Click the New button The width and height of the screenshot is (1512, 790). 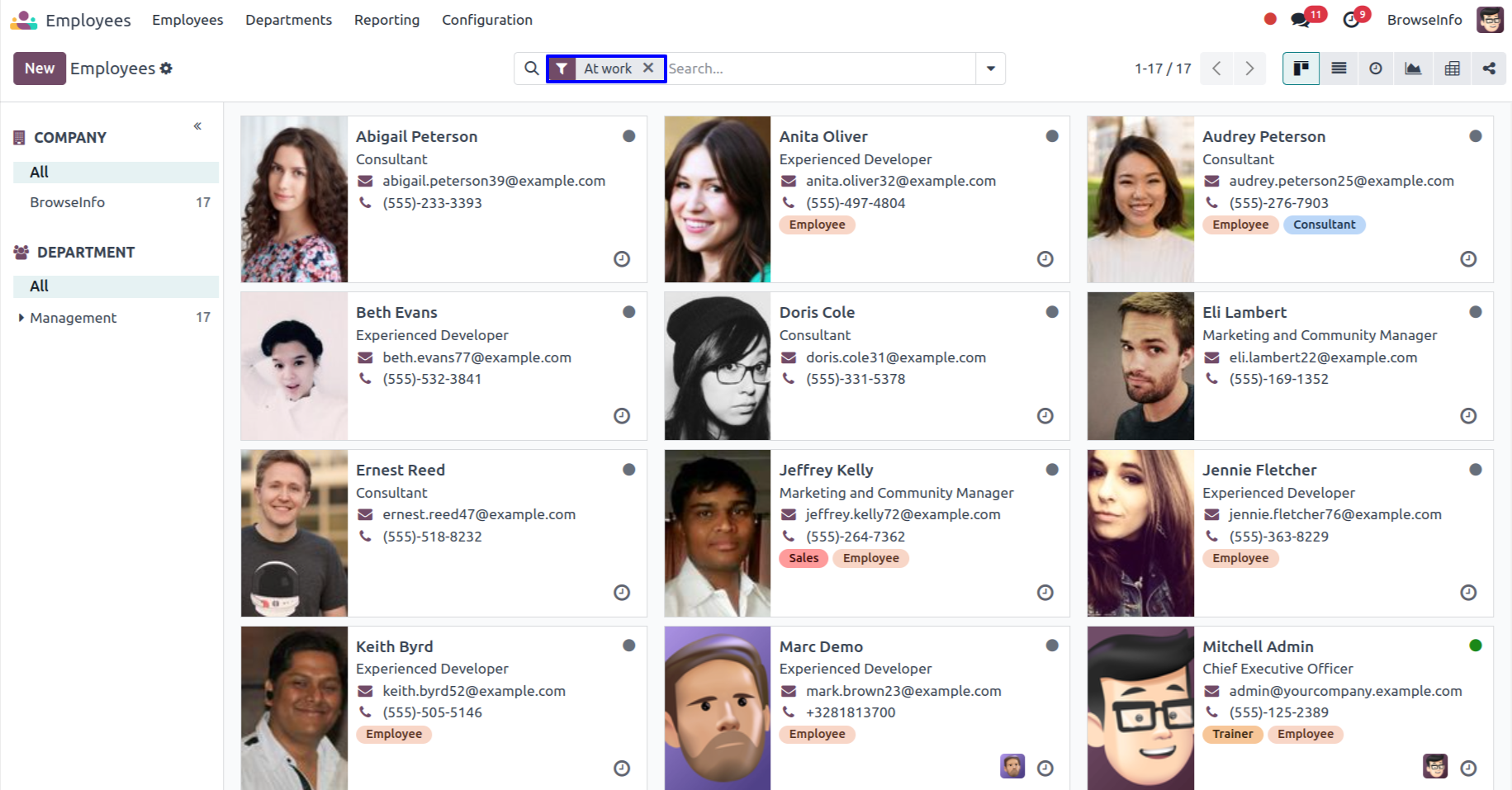(39, 69)
